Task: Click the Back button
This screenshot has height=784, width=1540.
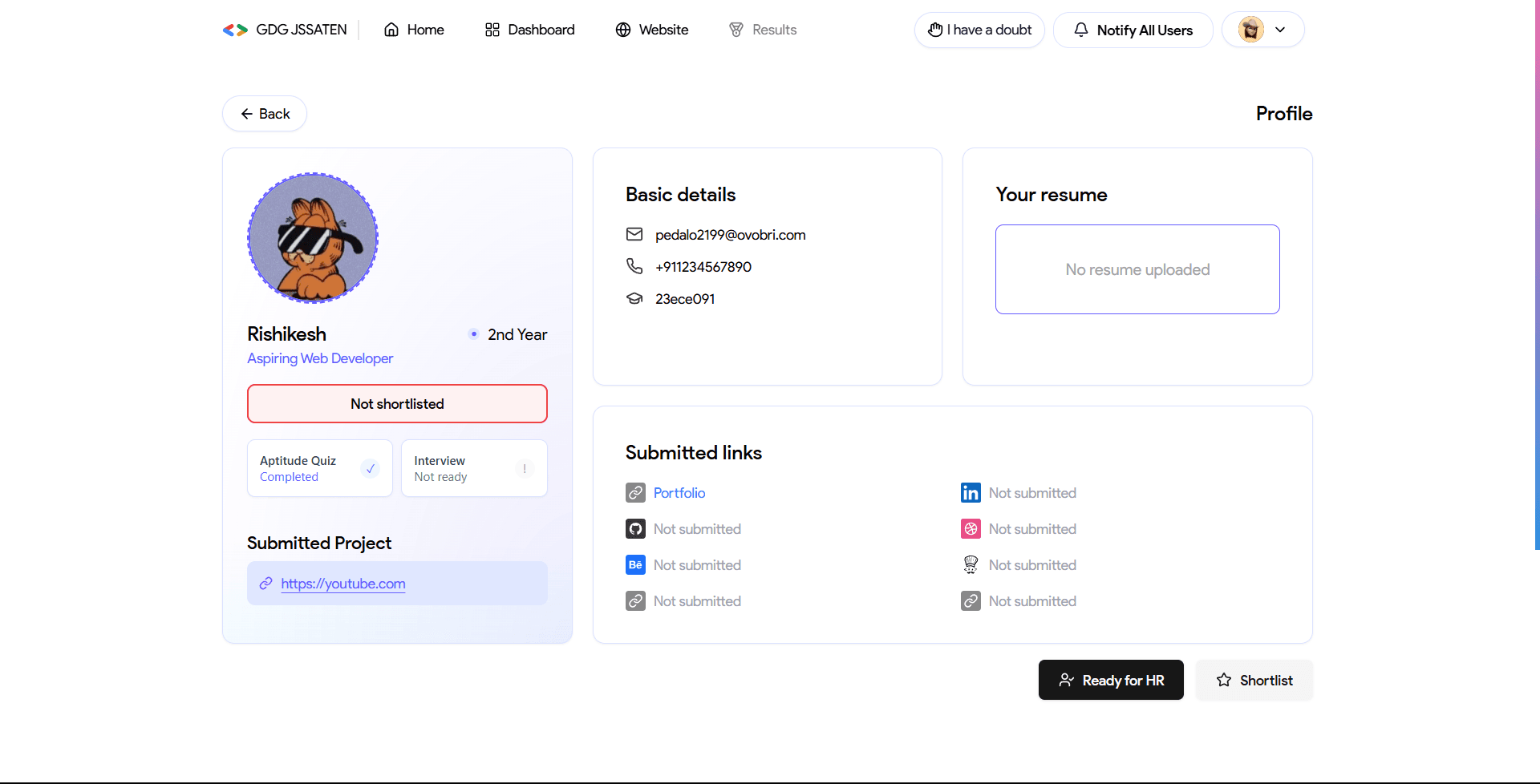Action: tap(264, 113)
